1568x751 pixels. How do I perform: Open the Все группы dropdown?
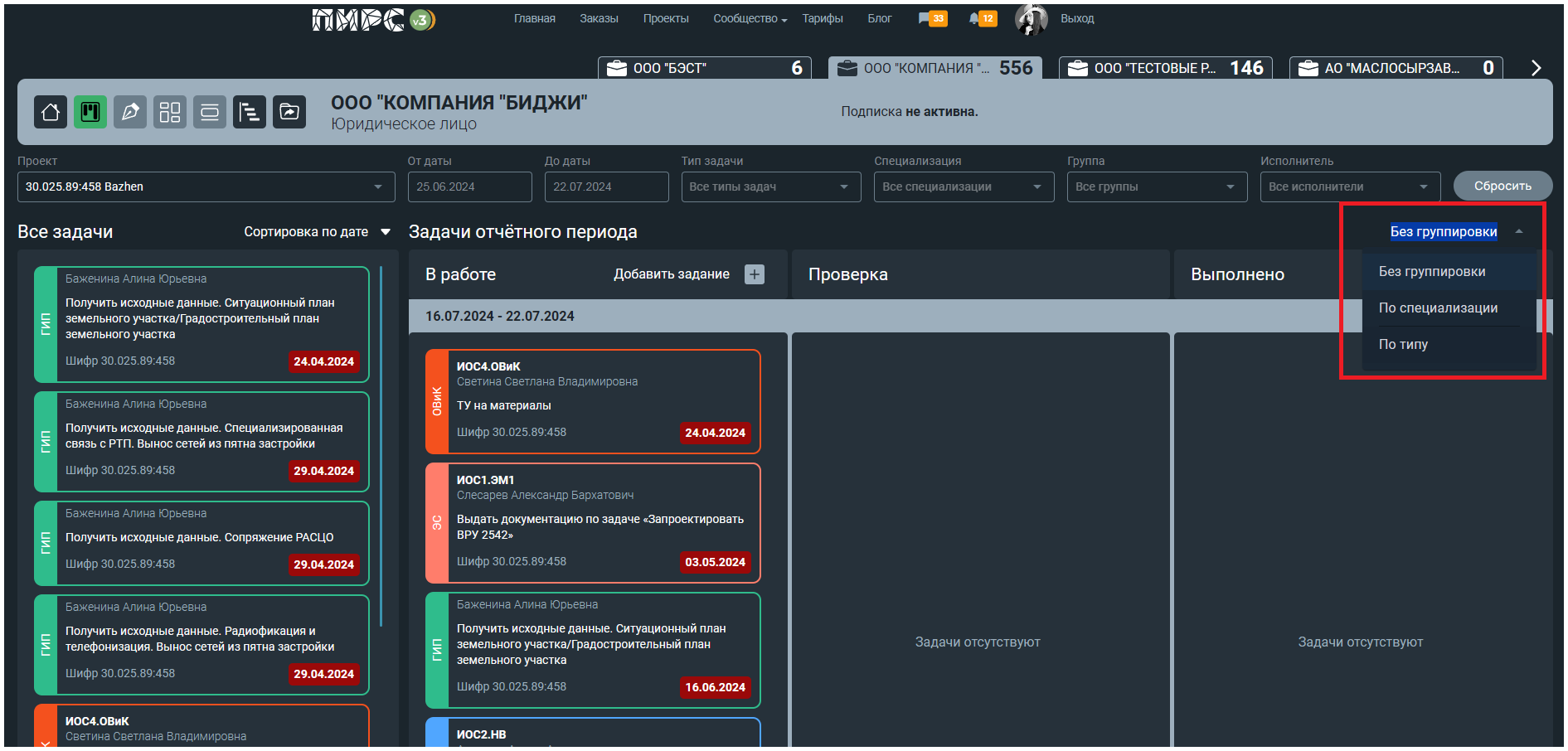point(1158,187)
